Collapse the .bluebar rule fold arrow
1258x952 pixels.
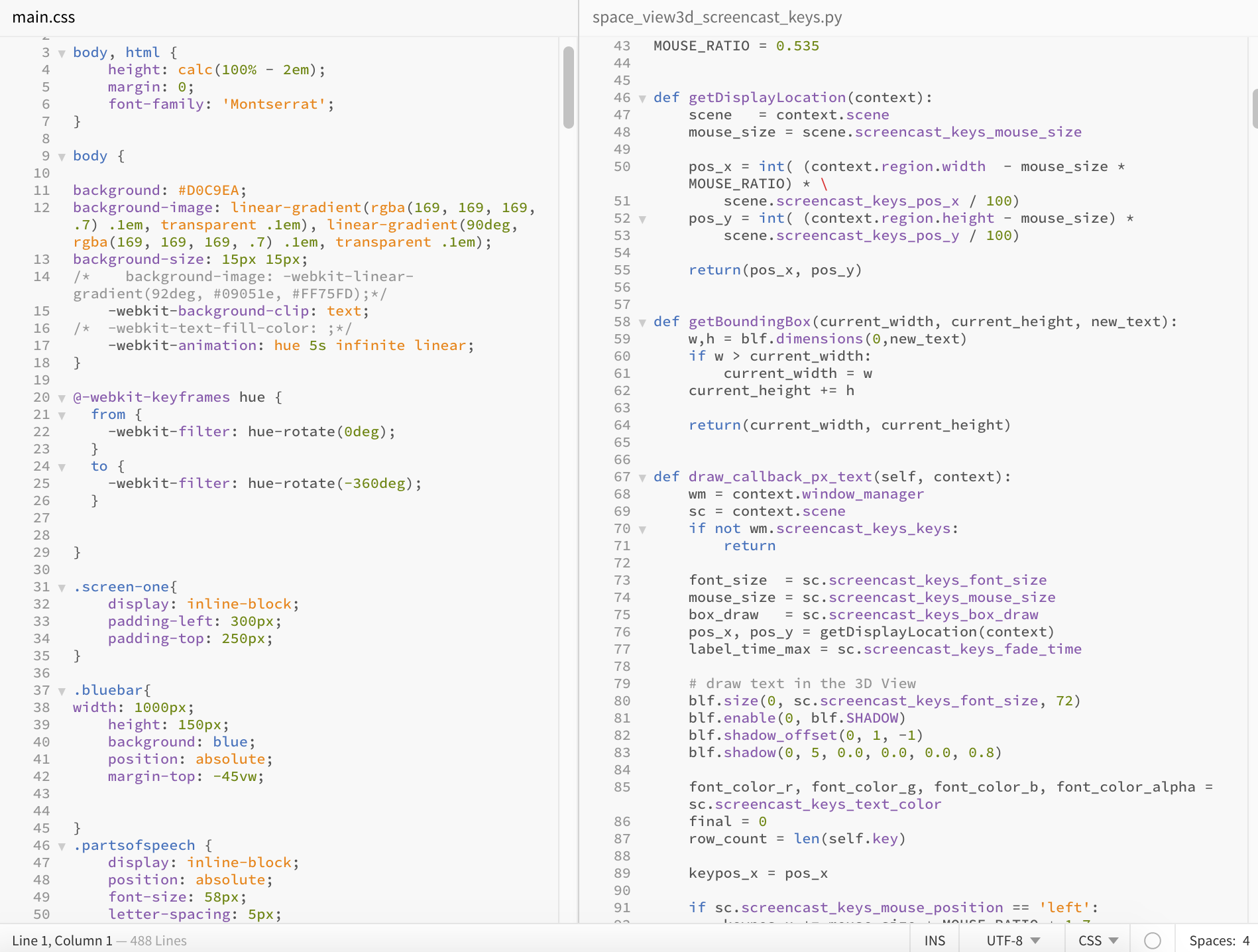(62, 691)
